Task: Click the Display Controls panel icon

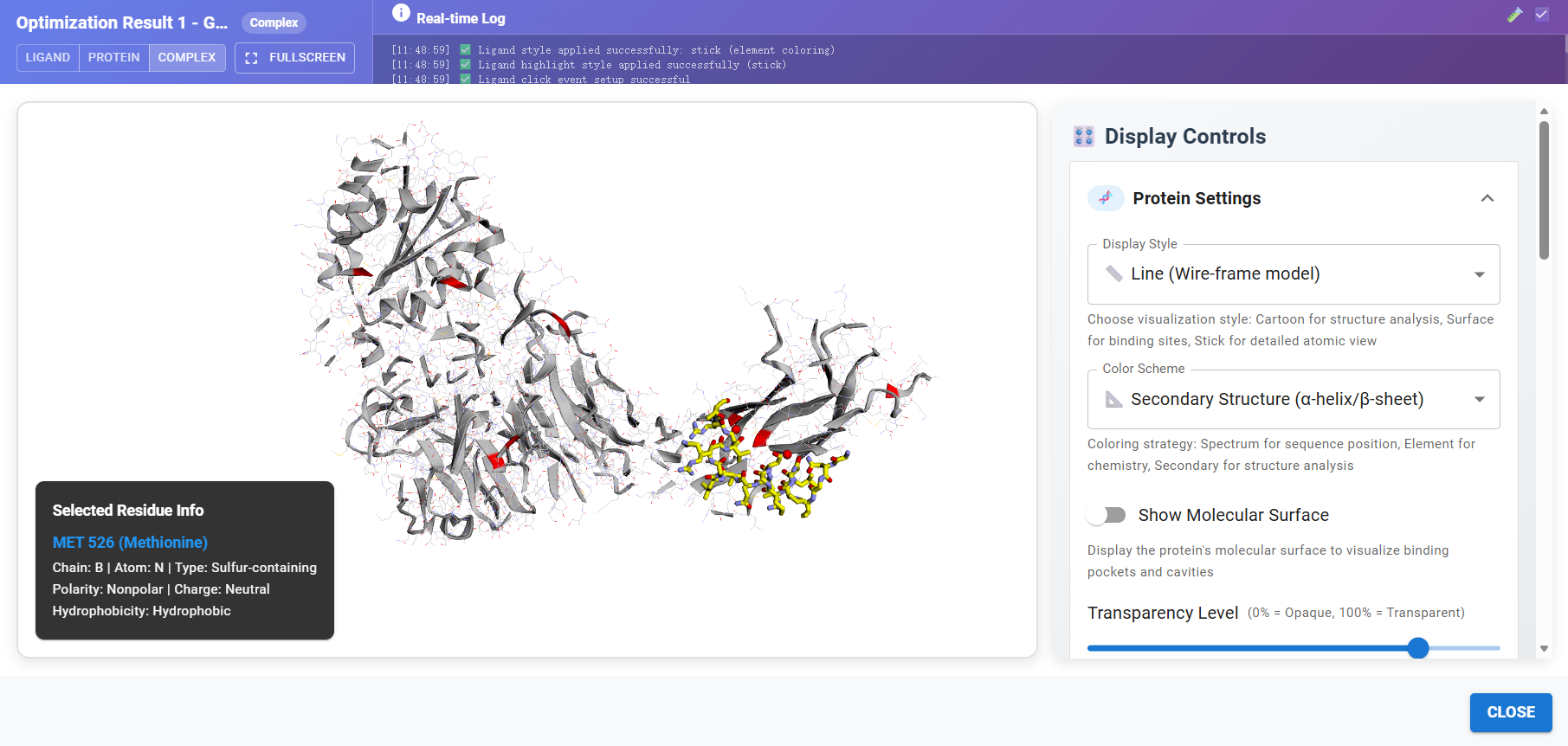Action: click(1083, 136)
